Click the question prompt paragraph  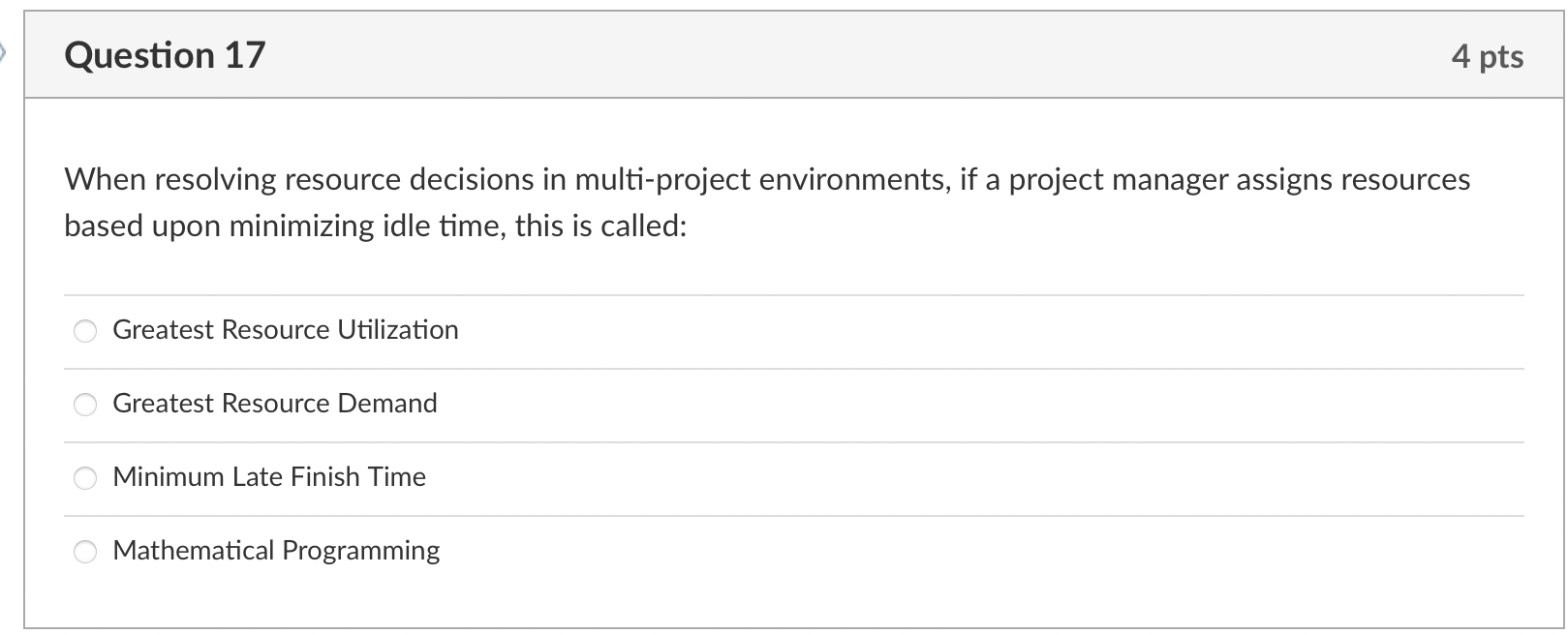point(765,201)
